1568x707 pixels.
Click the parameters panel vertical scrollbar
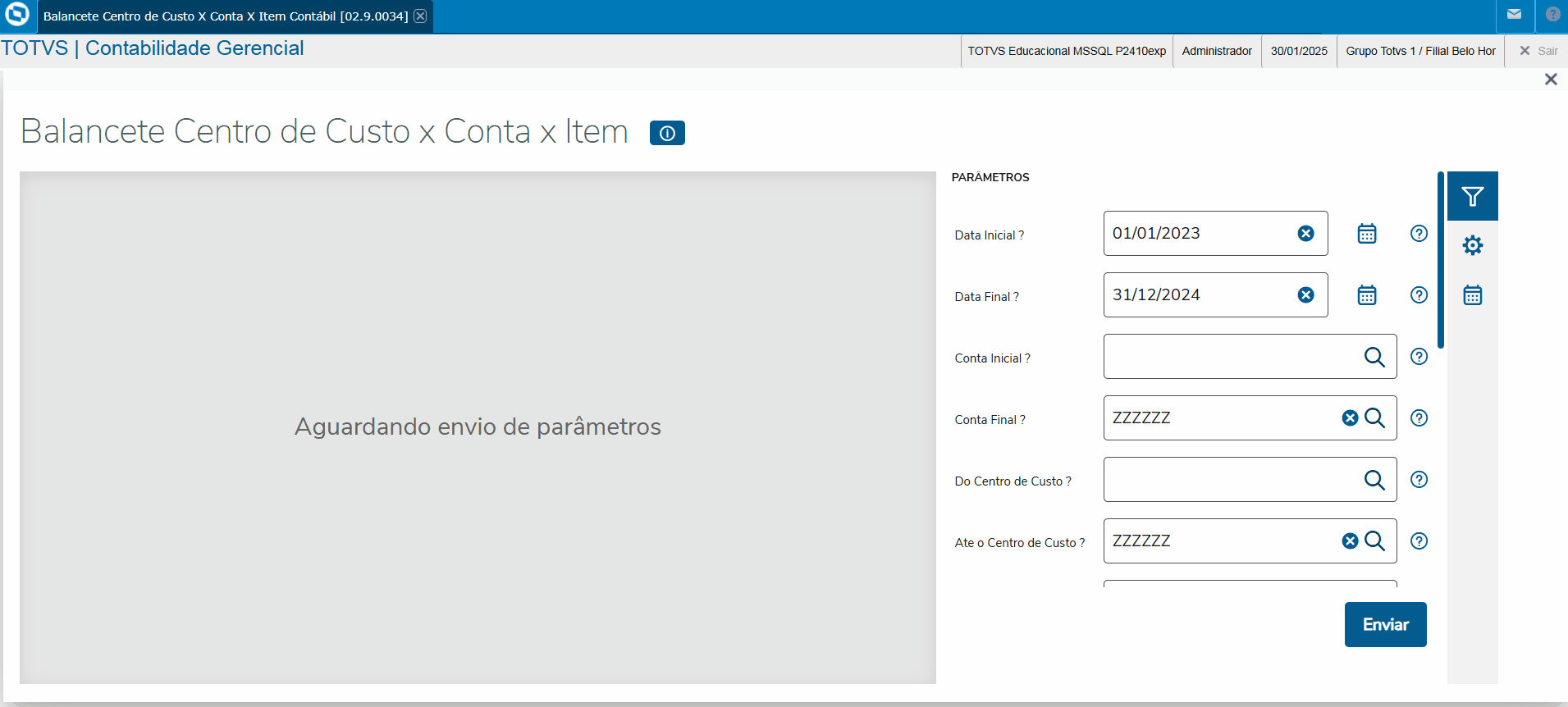click(x=1440, y=259)
